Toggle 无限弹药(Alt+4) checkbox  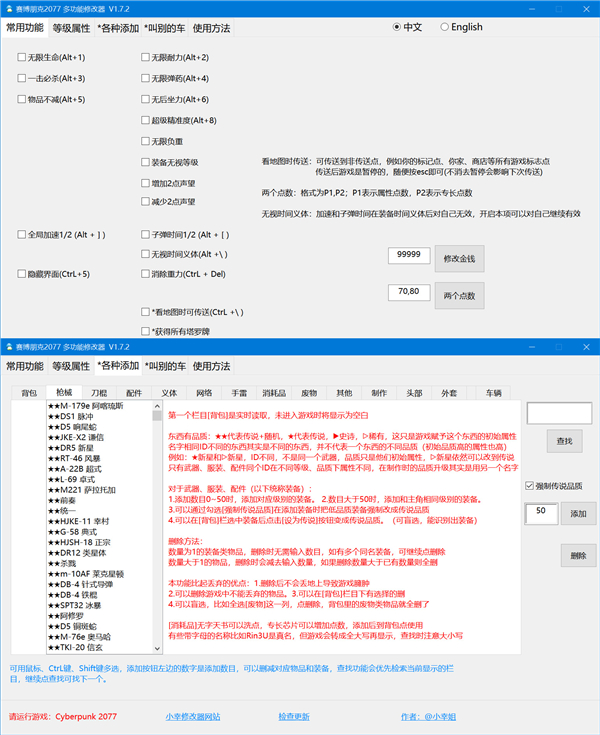pyautogui.click(x=145, y=78)
